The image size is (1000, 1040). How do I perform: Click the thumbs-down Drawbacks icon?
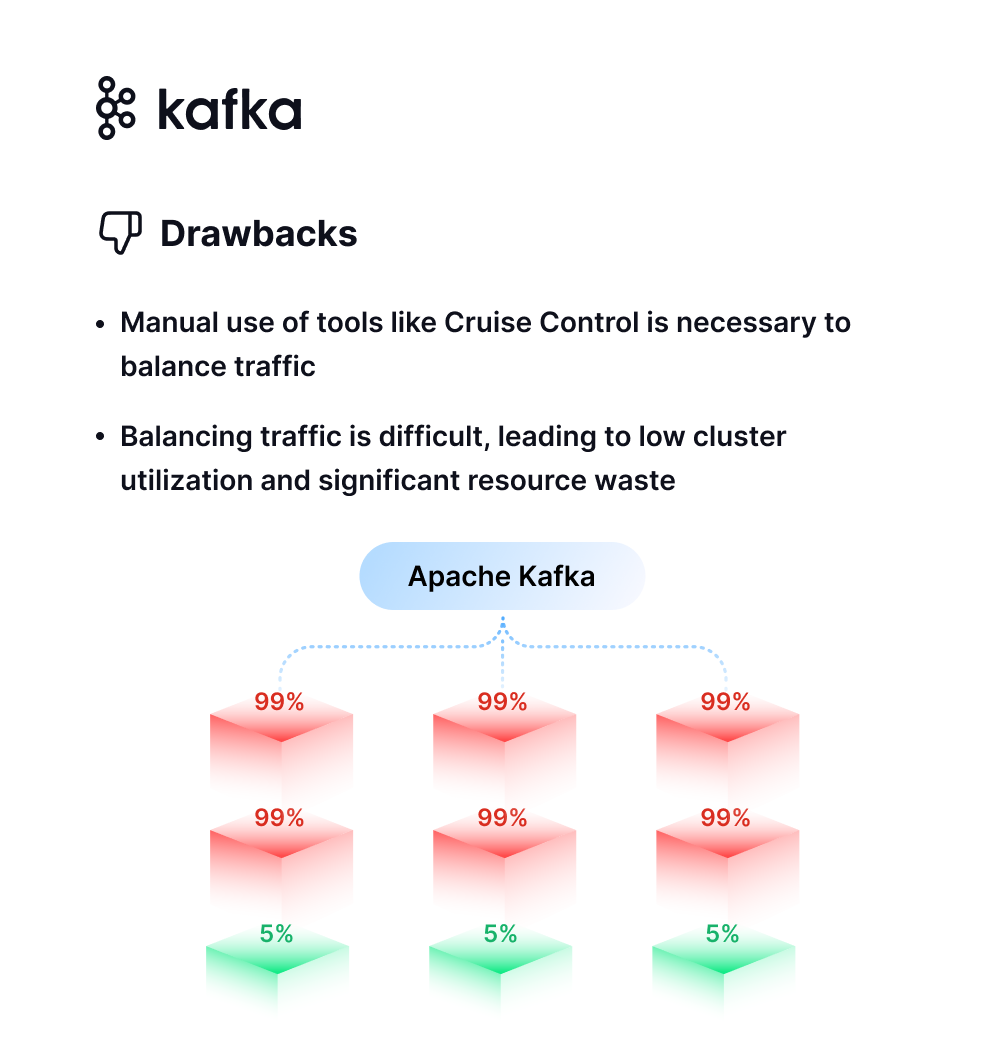point(120,233)
